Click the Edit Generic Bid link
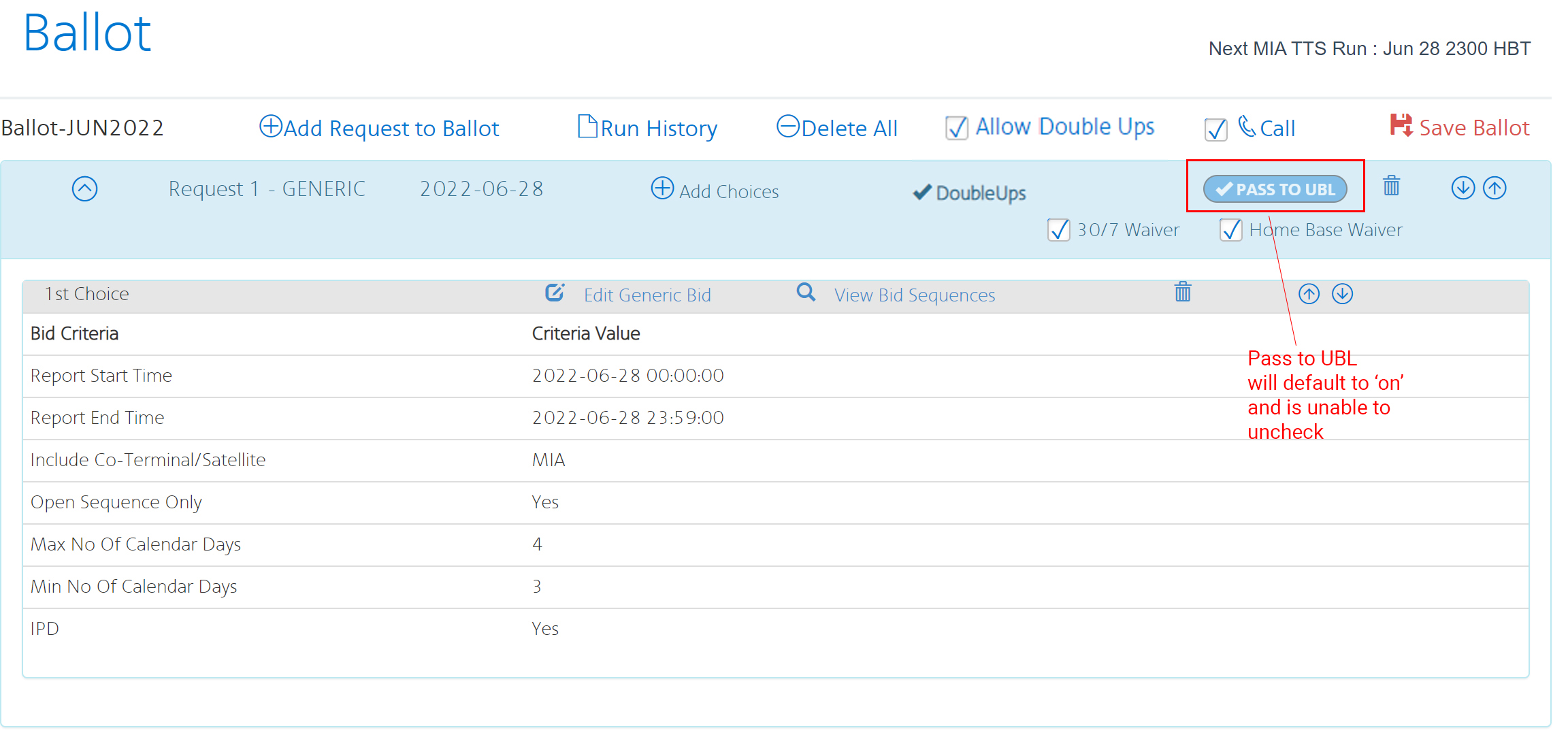1568x739 pixels. 647,295
